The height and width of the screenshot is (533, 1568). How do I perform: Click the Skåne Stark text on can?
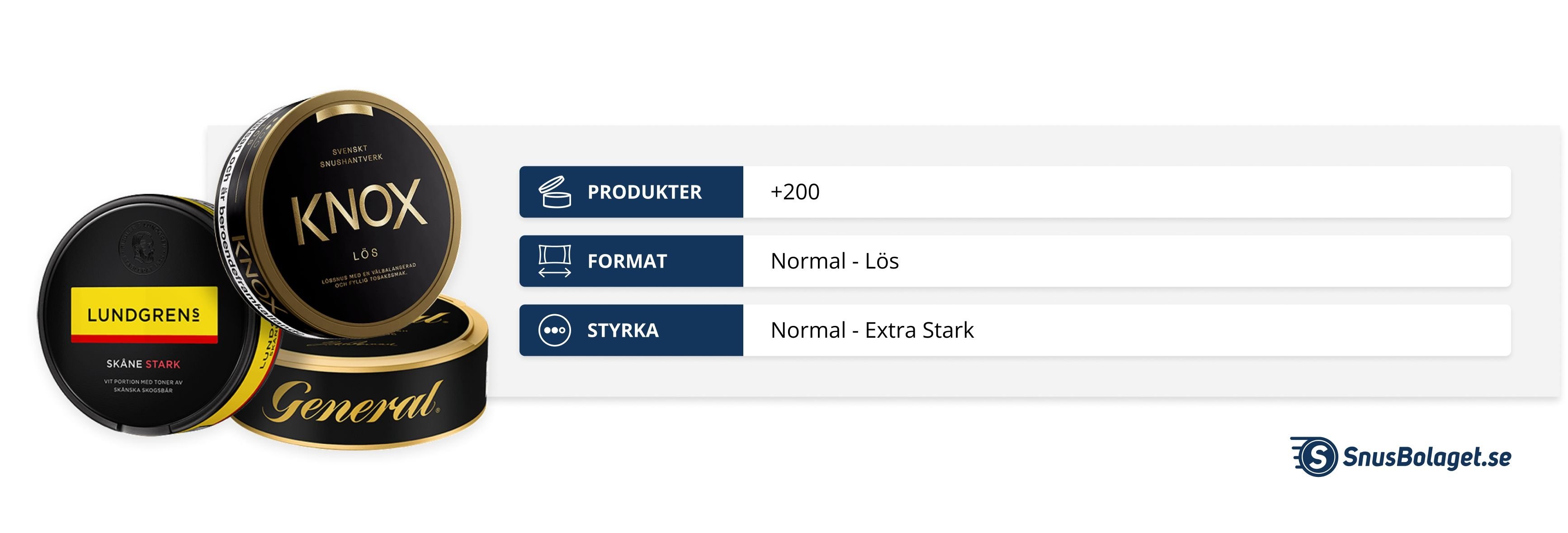tap(143, 364)
